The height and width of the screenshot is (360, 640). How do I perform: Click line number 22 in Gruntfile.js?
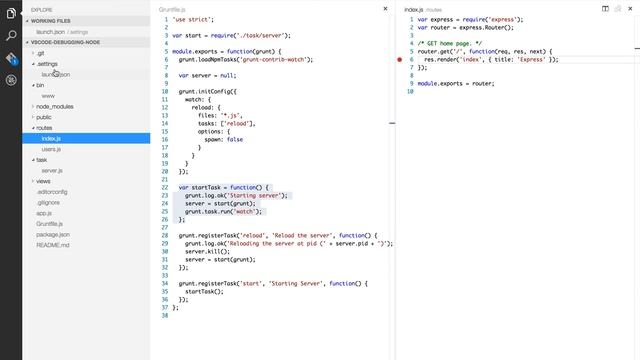pyautogui.click(x=164, y=187)
